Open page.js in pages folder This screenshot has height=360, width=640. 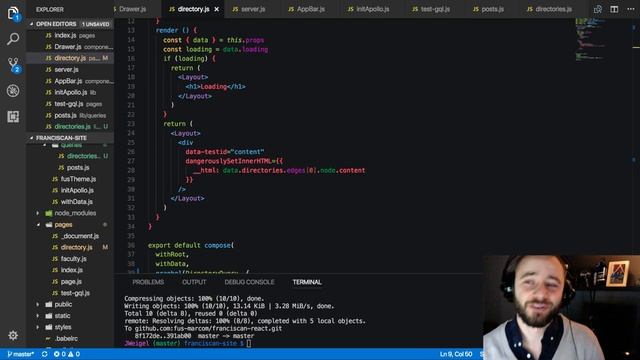point(70,282)
